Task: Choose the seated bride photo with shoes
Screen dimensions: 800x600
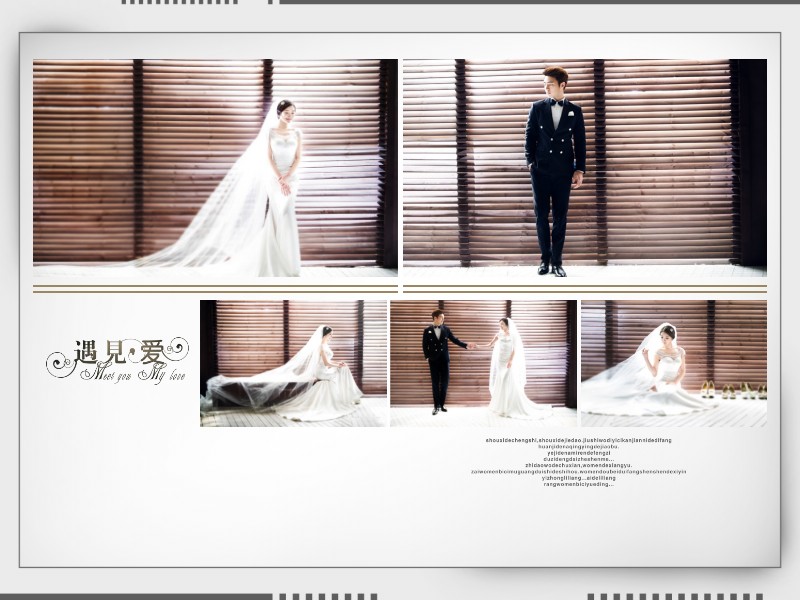Action: click(673, 363)
